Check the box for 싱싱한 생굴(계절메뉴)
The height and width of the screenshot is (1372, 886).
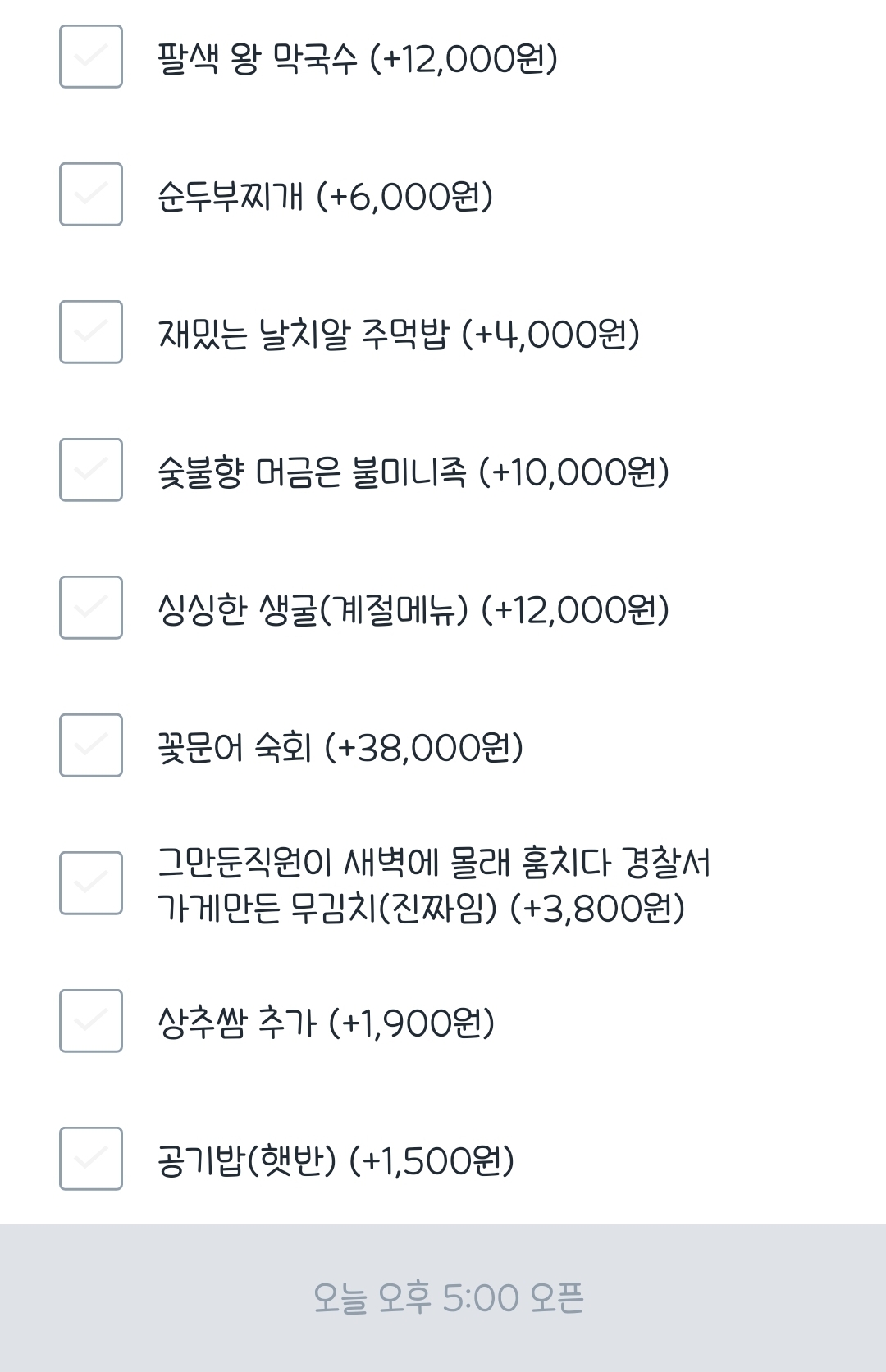(x=91, y=608)
